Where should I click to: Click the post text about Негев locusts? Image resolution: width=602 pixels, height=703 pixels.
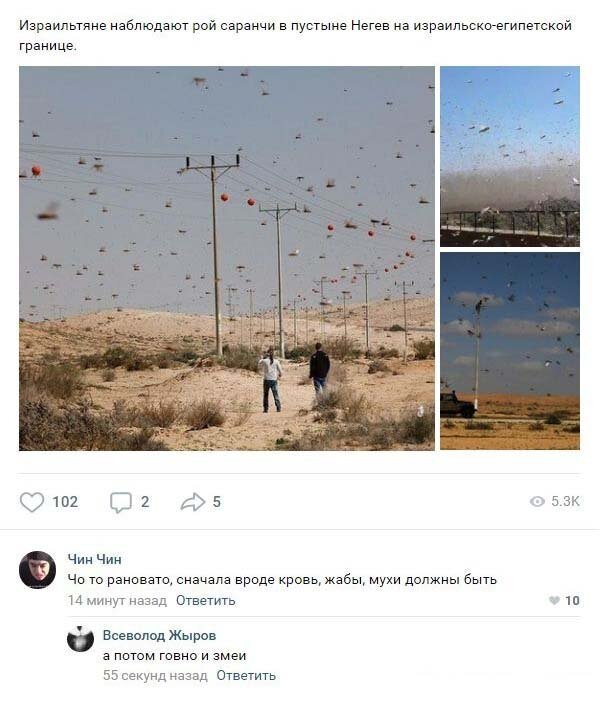295,35
